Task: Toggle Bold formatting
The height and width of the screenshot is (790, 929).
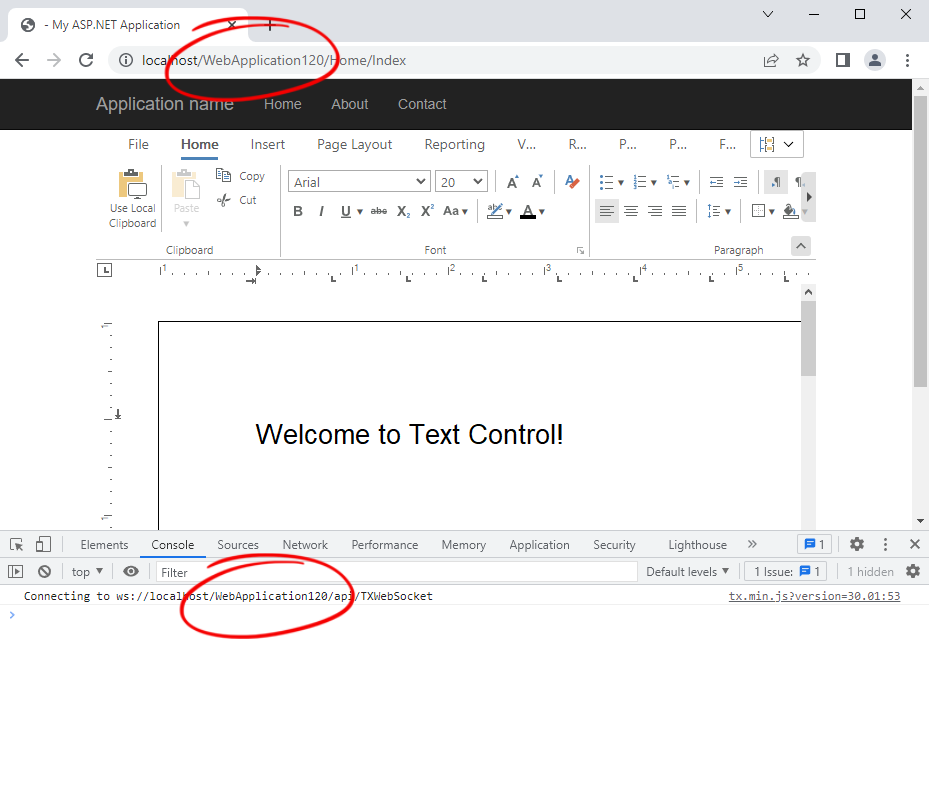Action: pyautogui.click(x=298, y=212)
